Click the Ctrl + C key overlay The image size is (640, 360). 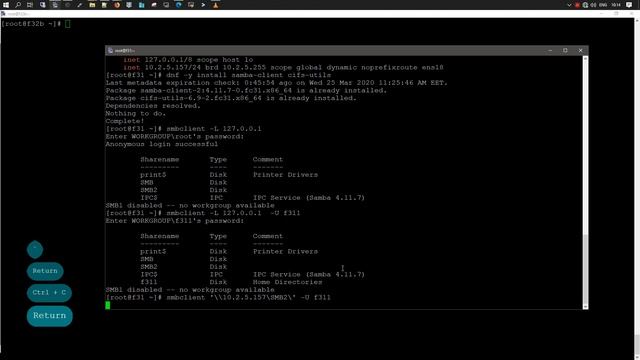point(49,293)
